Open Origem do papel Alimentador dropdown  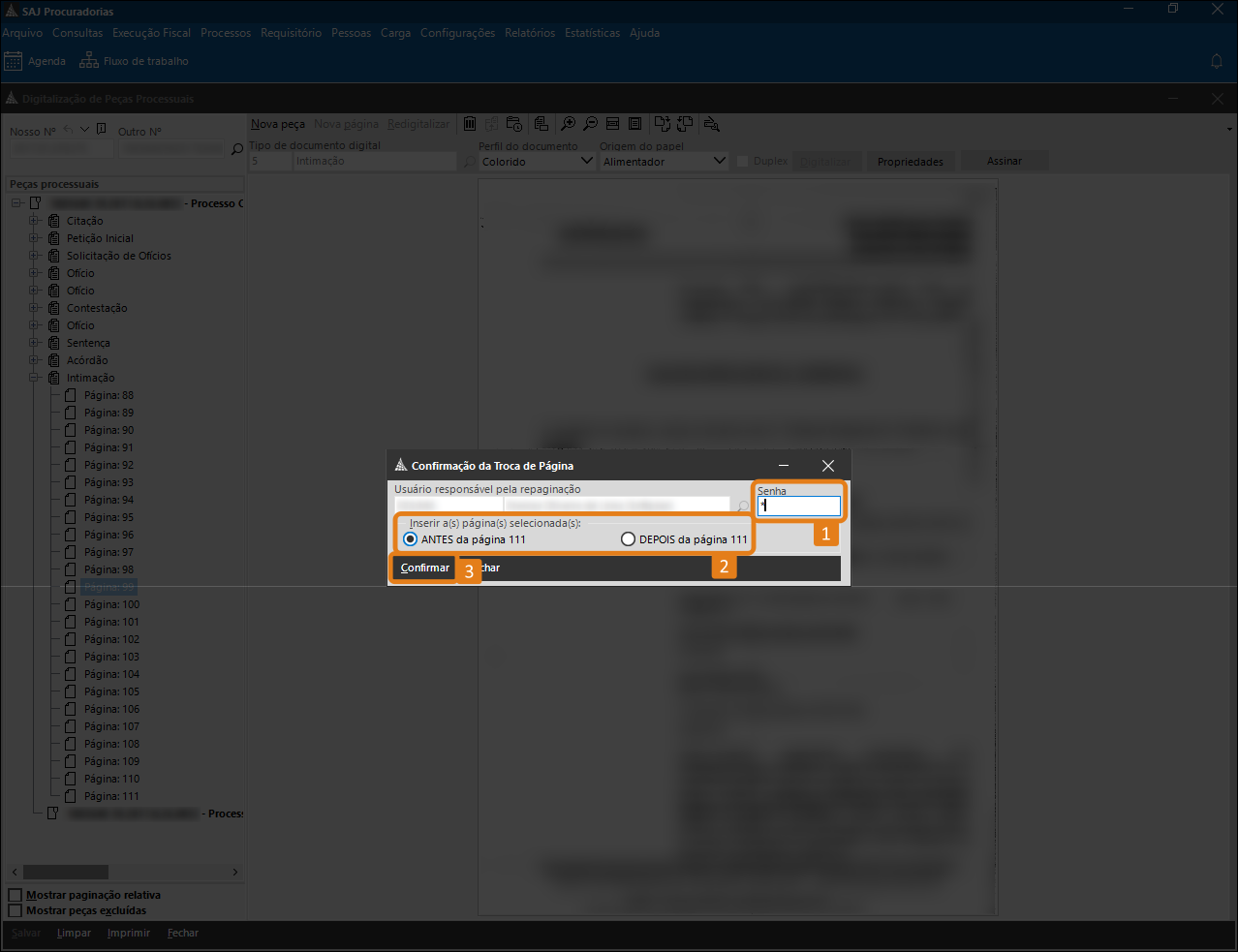coord(719,162)
